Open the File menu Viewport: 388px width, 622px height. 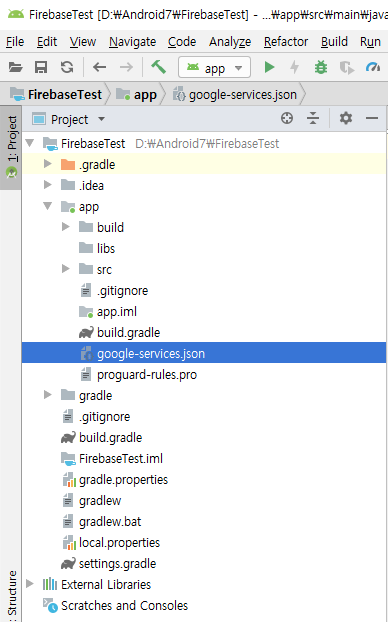15,42
